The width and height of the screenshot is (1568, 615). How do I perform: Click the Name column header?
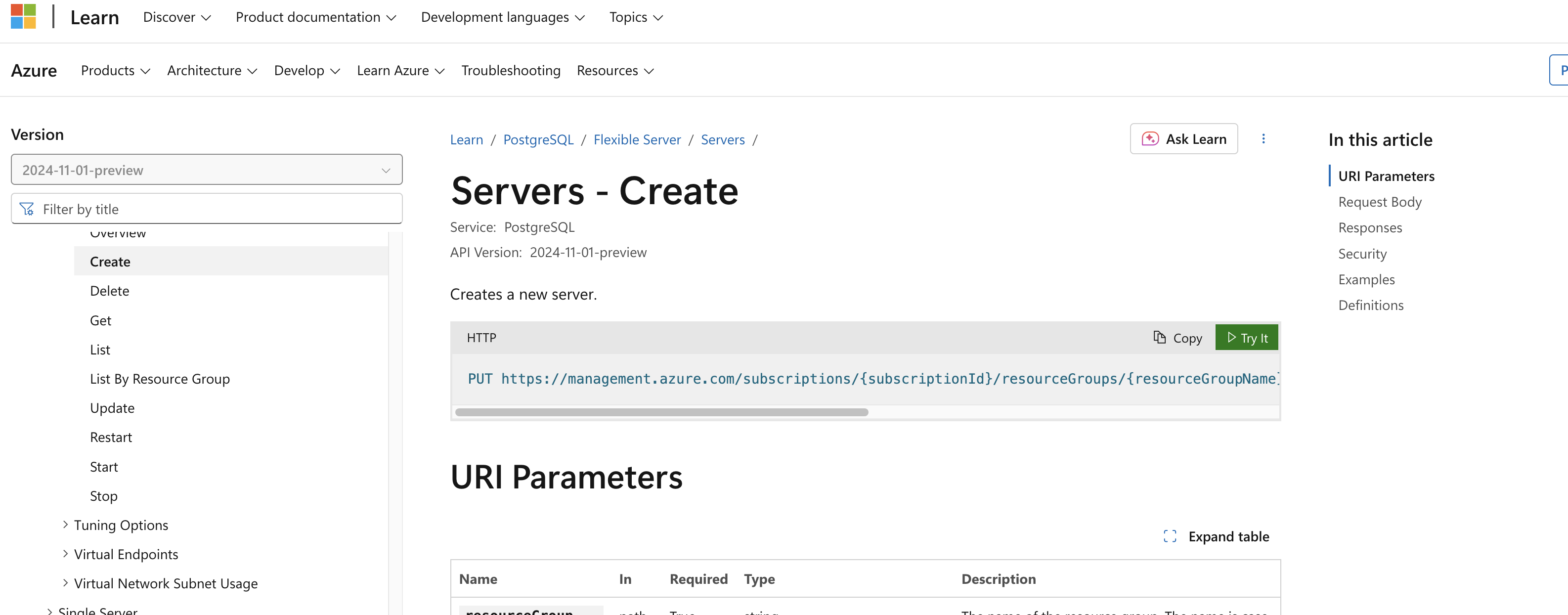coord(478,578)
